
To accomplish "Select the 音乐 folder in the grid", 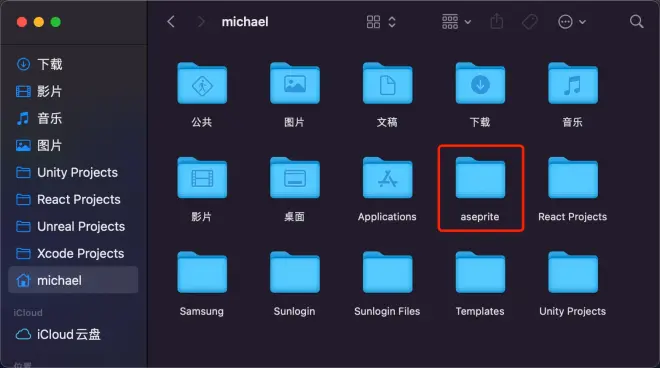I will coord(573,83).
